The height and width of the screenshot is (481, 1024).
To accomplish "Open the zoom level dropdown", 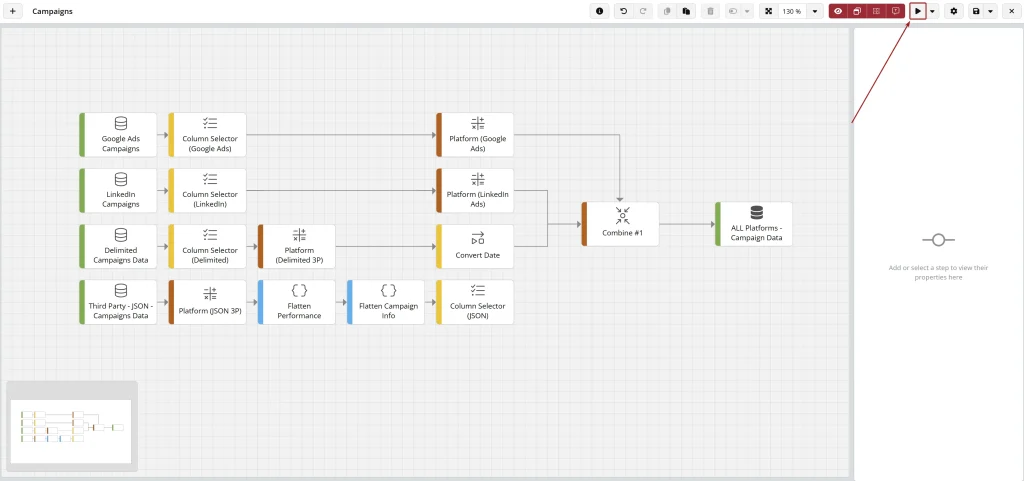I will [x=815, y=11].
